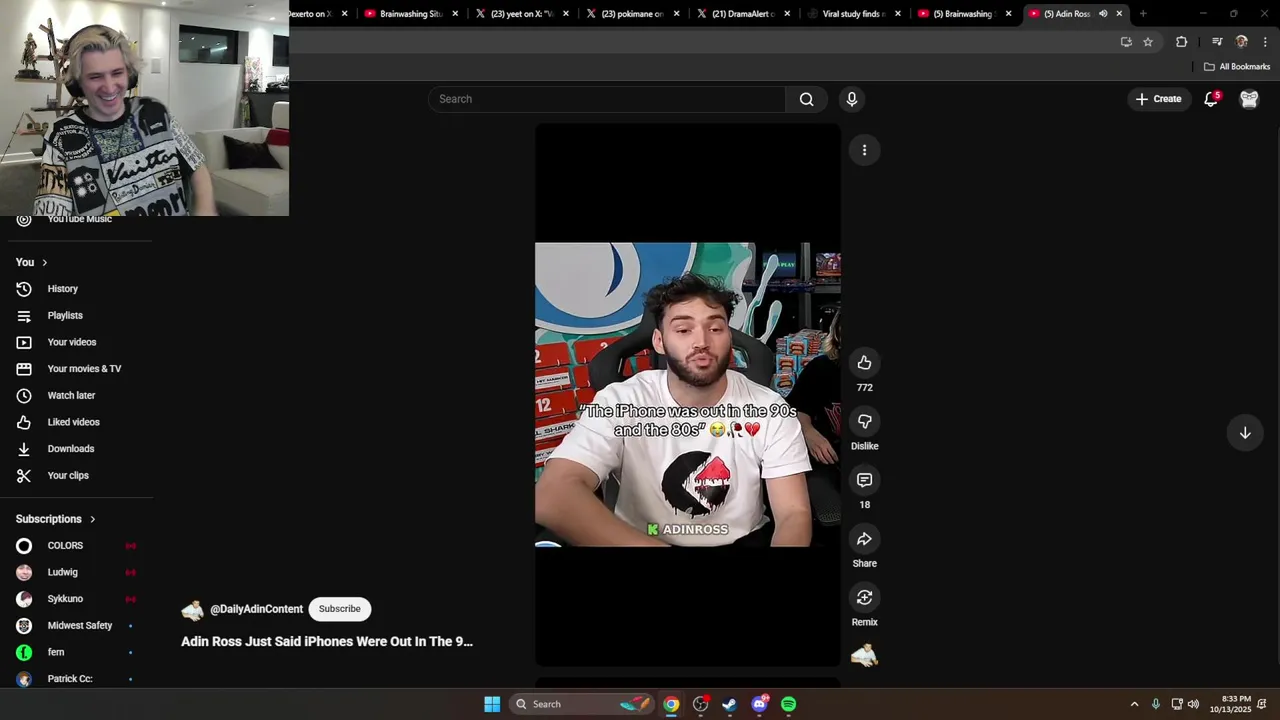Switch to the pokimane on X tab

(631, 14)
